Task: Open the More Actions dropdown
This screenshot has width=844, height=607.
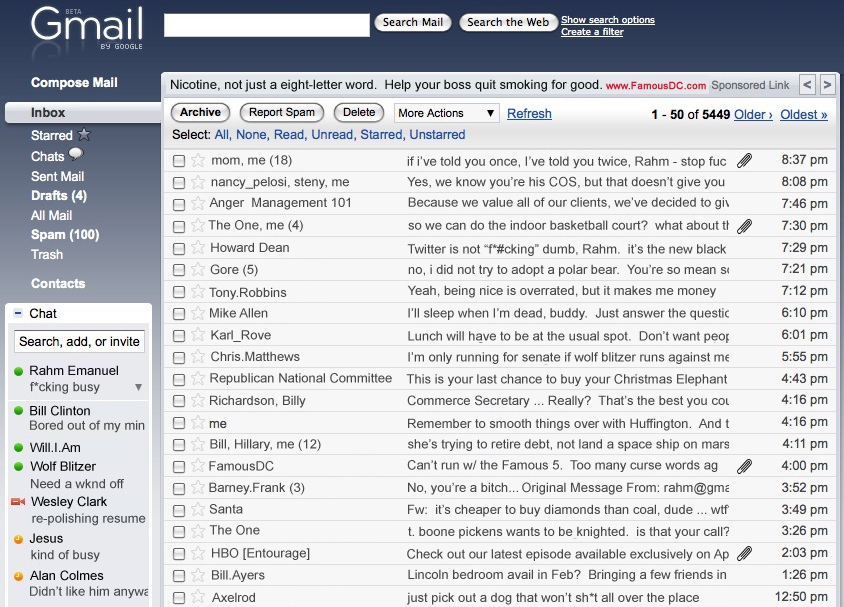Action: click(446, 113)
